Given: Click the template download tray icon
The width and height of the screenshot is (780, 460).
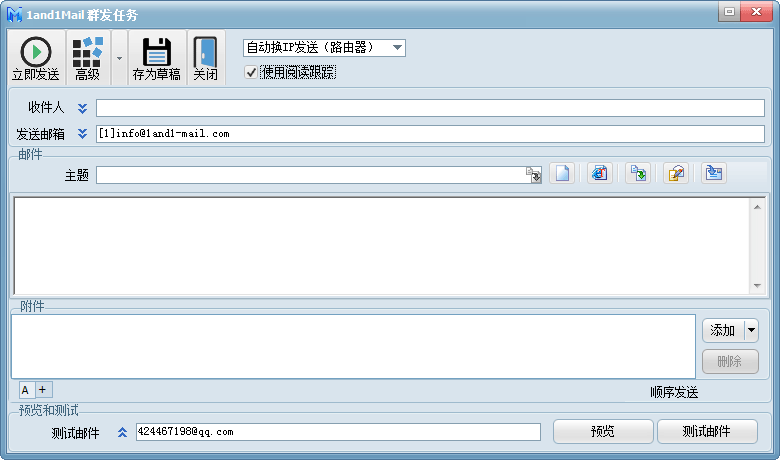Looking at the screenshot, I should [714, 174].
